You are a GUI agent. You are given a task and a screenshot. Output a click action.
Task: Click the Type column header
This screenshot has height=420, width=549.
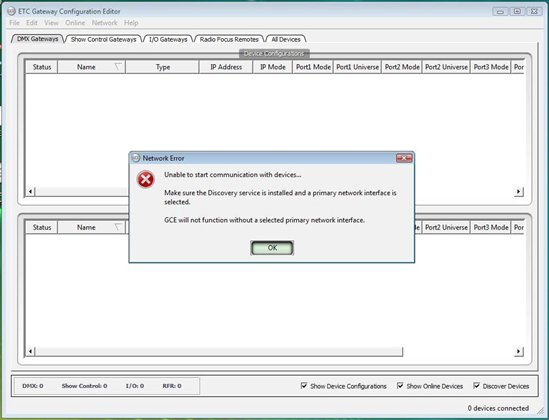point(162,67)
